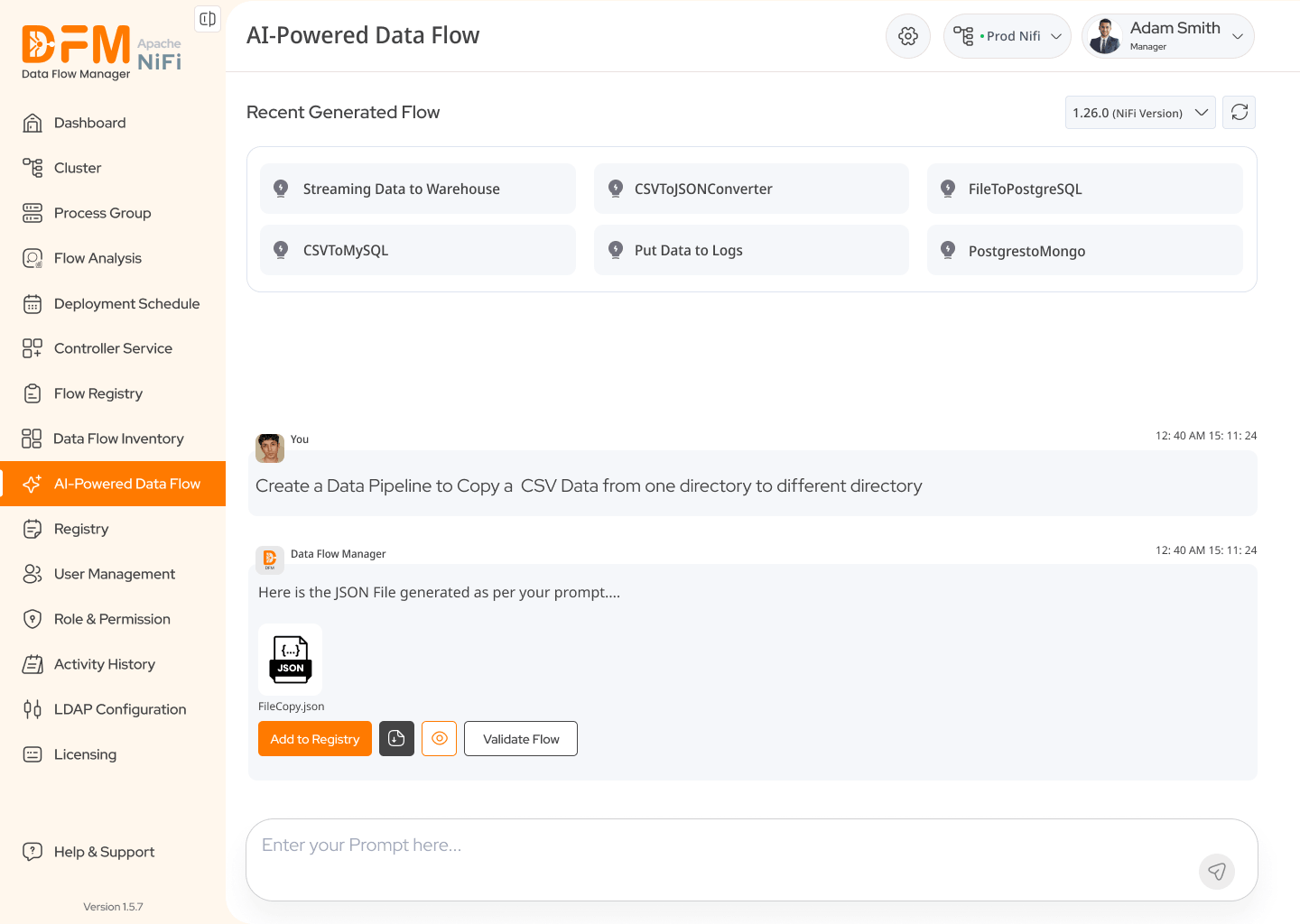Viewport: 1300px width, 924px height.
Task: Open Flow Registry page
Action: click(113, 393)
